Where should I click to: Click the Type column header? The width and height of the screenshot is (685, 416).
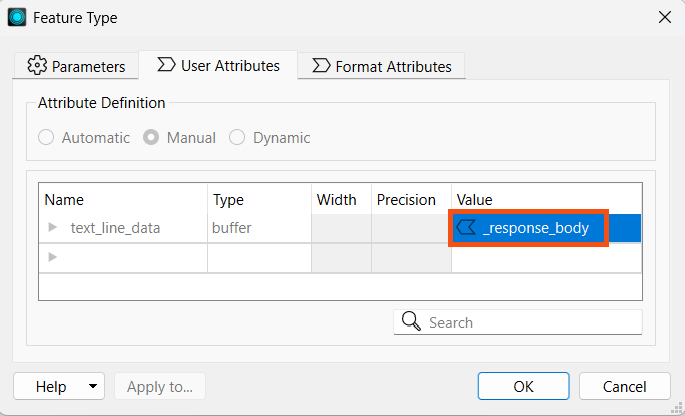tap(259, 199)
